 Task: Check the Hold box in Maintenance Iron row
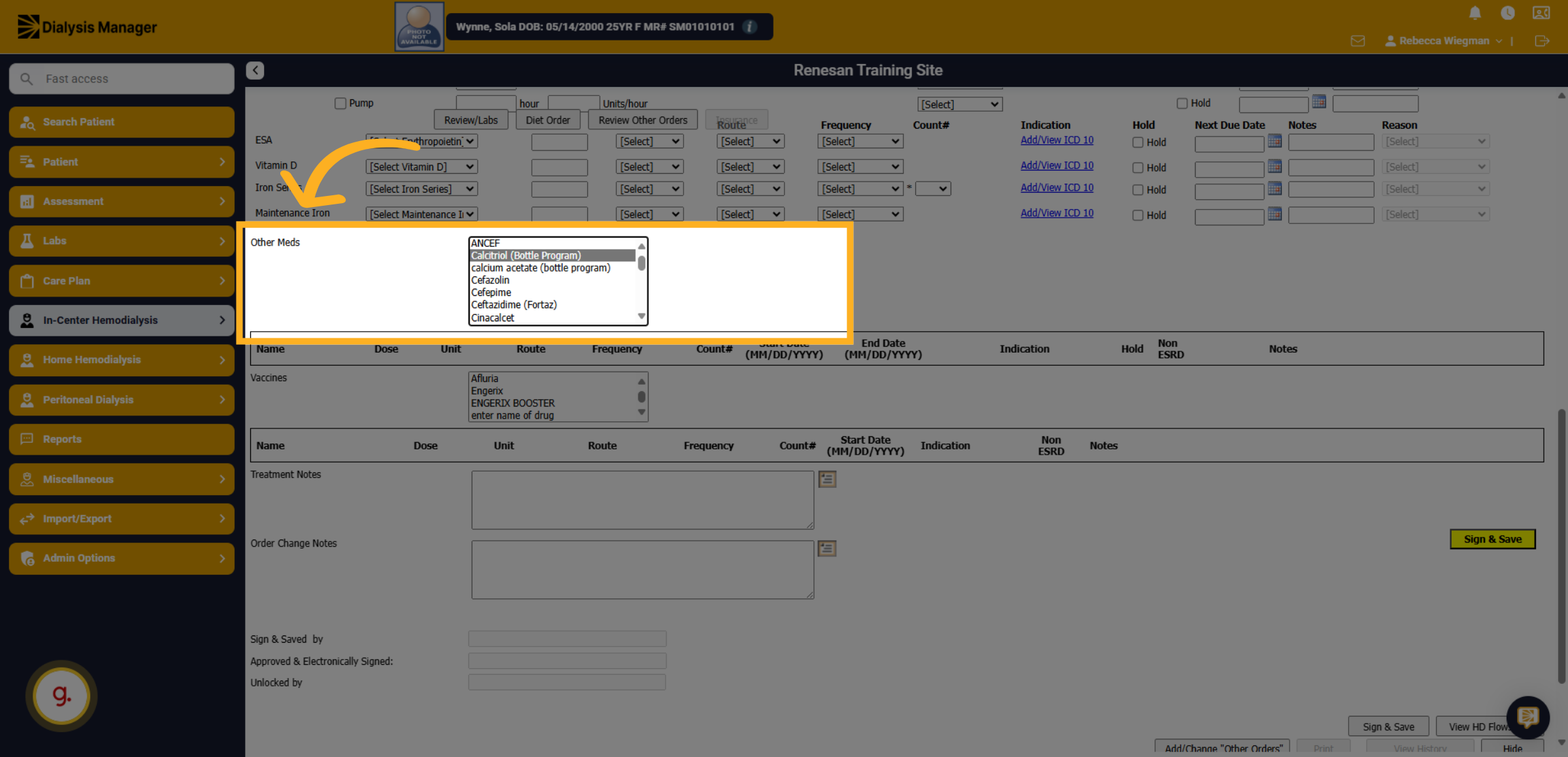[1137, 216]
